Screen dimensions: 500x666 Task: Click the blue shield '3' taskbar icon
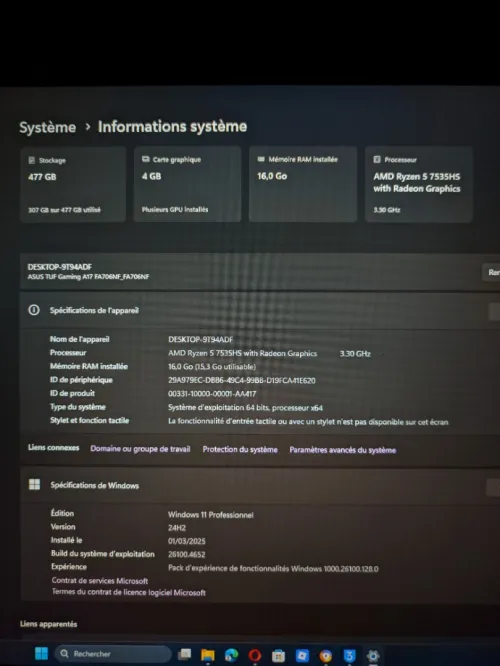(349, 656)
